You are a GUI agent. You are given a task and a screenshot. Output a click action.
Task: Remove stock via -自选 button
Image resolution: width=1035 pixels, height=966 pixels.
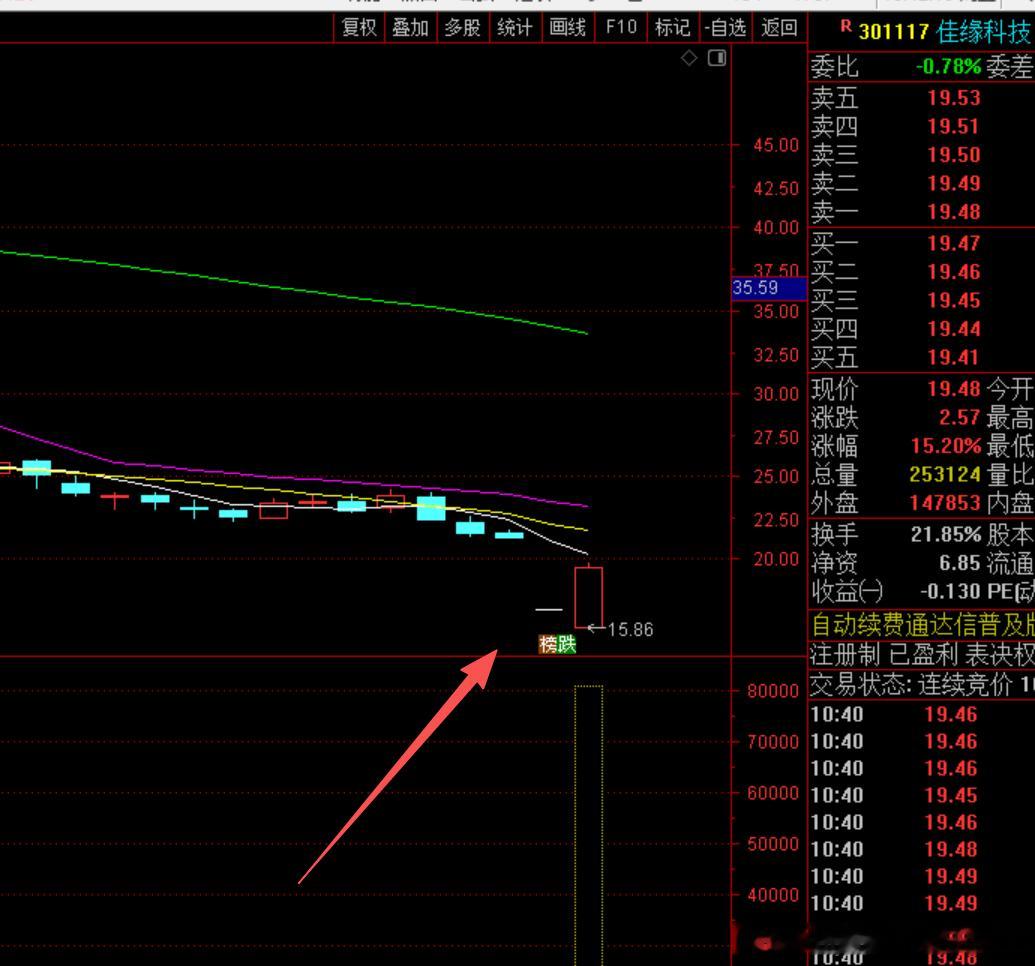725,28
